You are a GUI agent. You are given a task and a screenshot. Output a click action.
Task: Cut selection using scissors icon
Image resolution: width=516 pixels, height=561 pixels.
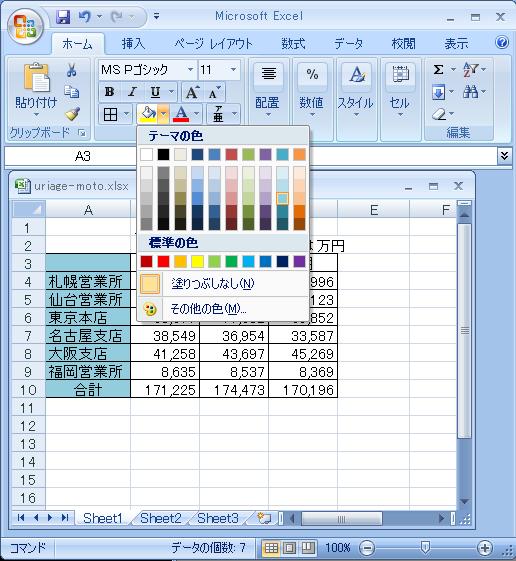coord(72,70)
